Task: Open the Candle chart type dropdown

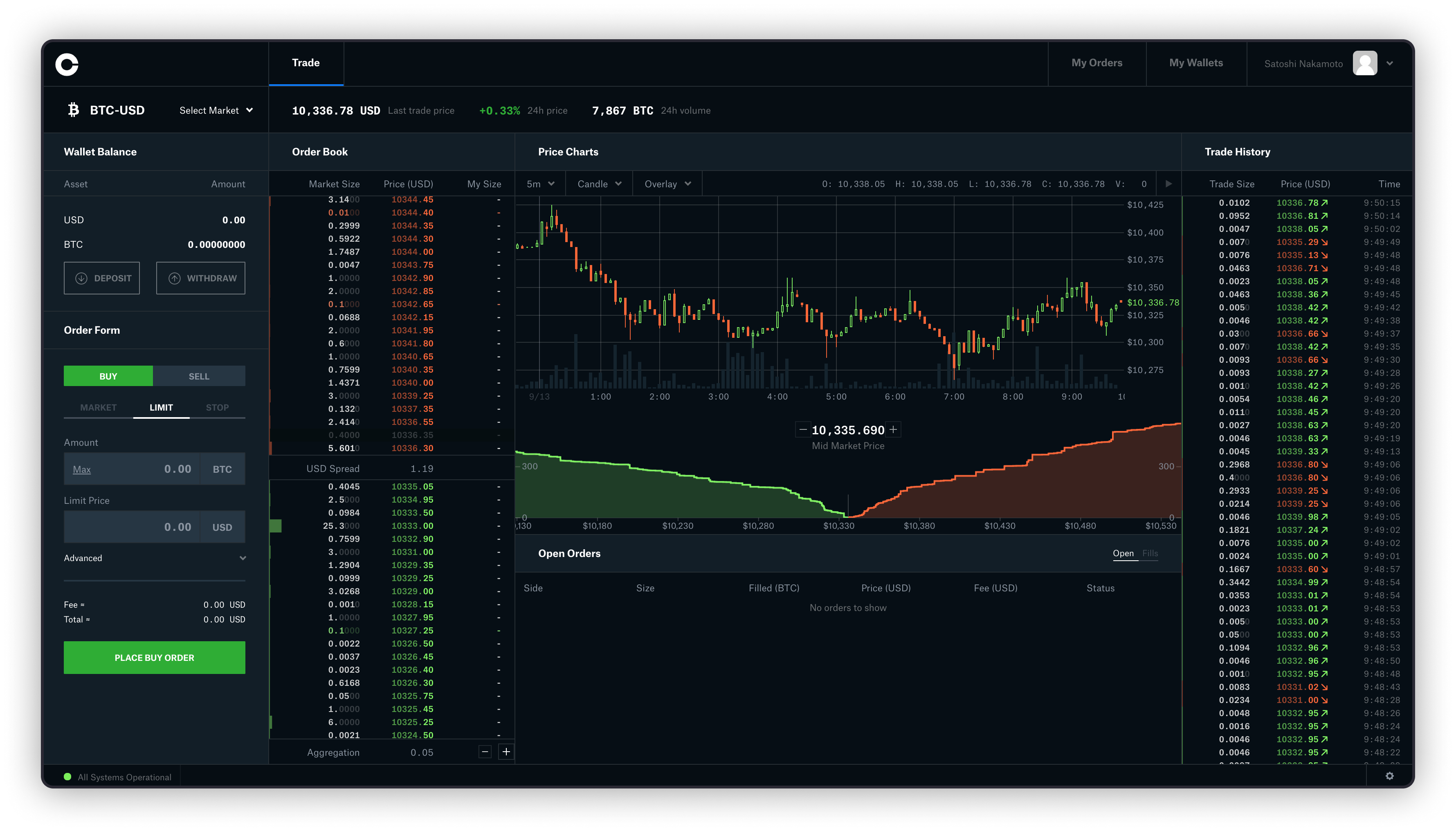Action: coord(598,184)
